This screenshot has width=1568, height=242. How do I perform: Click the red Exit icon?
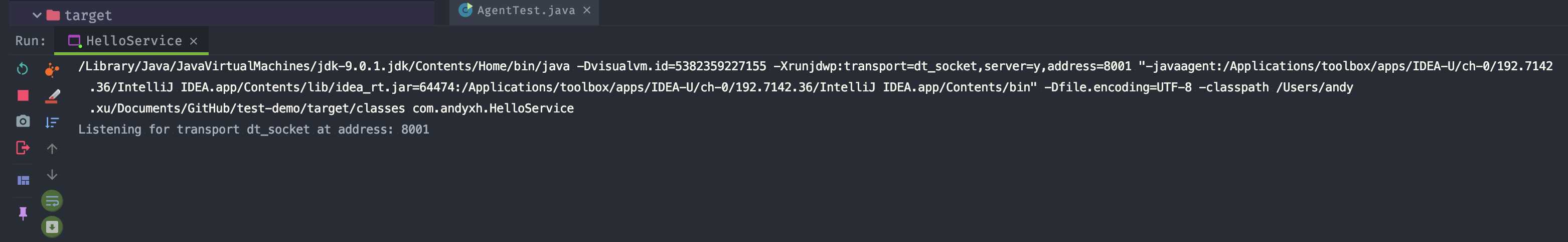(23, 148)
